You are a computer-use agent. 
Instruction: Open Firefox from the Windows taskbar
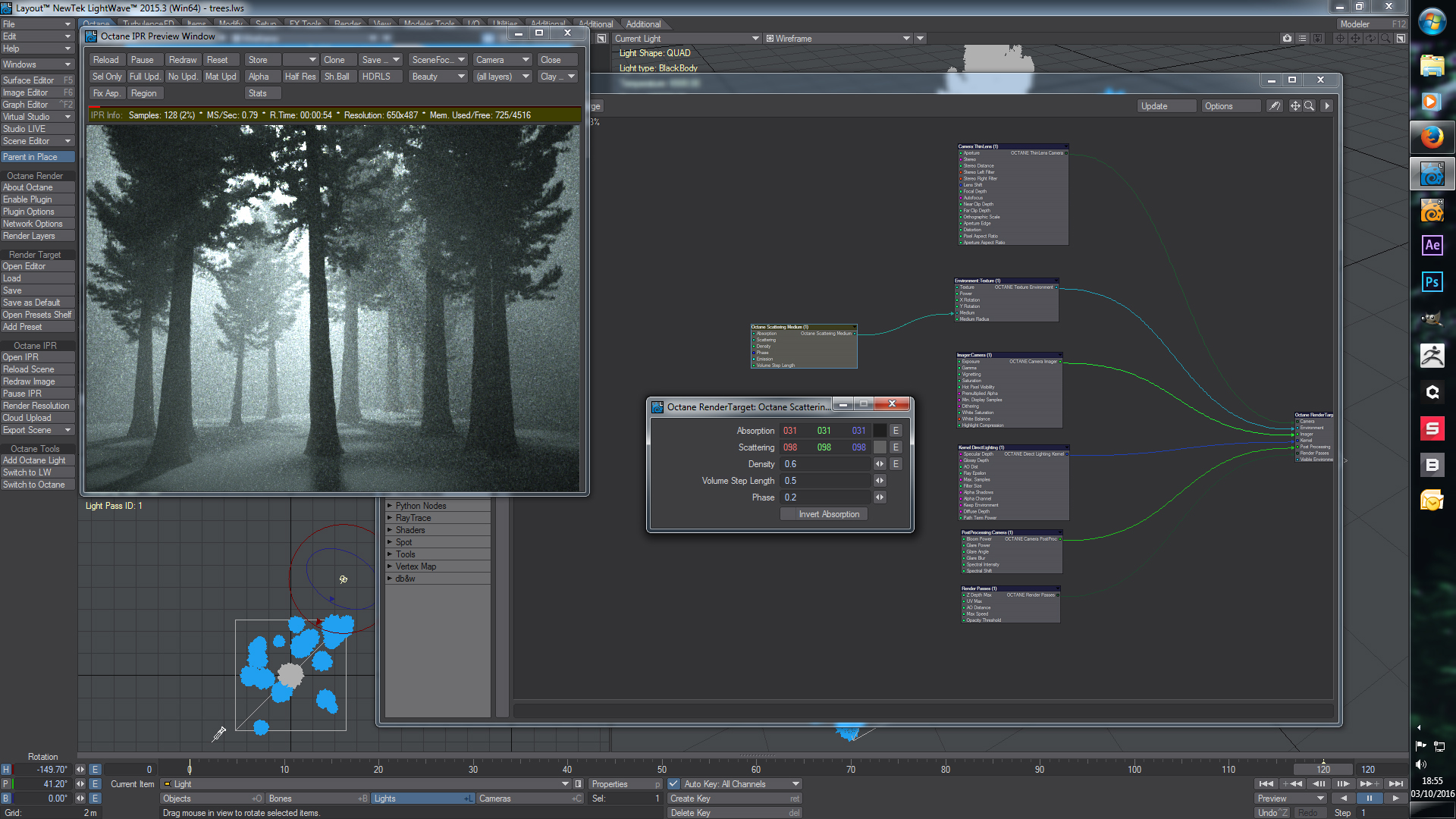[x=1432, y=137]
